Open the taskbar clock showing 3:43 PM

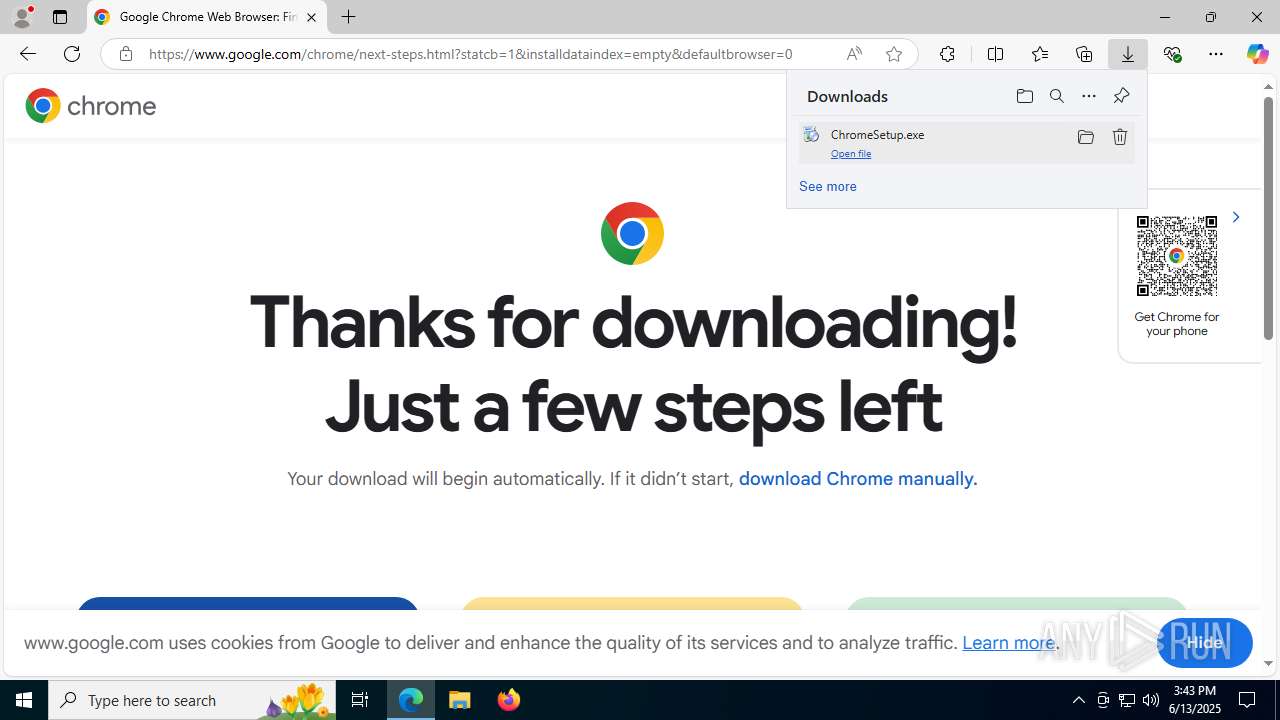click(x=1196, y=700)
